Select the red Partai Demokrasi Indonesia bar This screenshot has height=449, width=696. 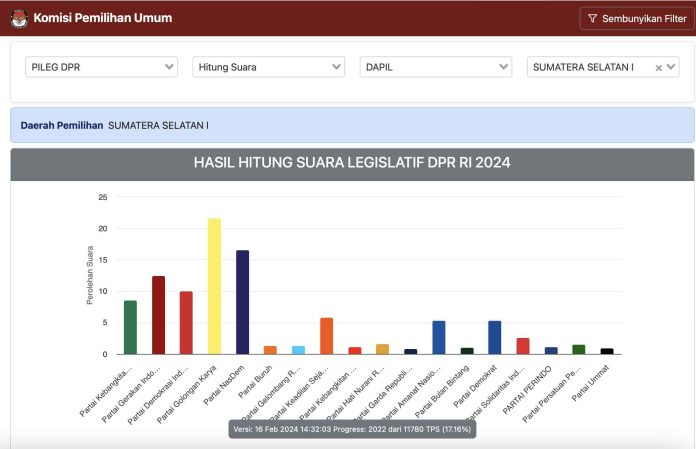point(186,323)
